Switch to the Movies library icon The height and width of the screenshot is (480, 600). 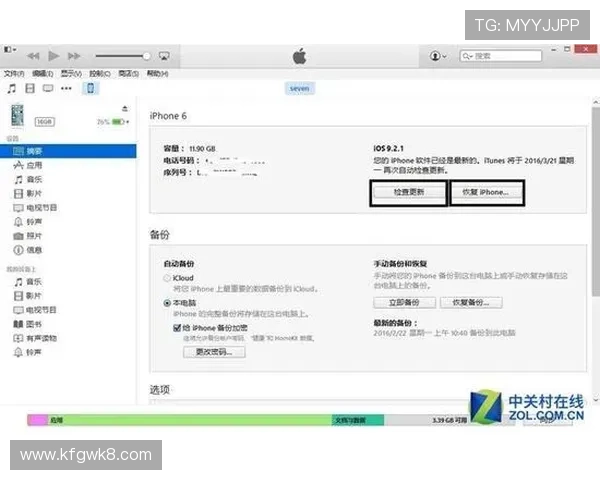tap(30, 89)
